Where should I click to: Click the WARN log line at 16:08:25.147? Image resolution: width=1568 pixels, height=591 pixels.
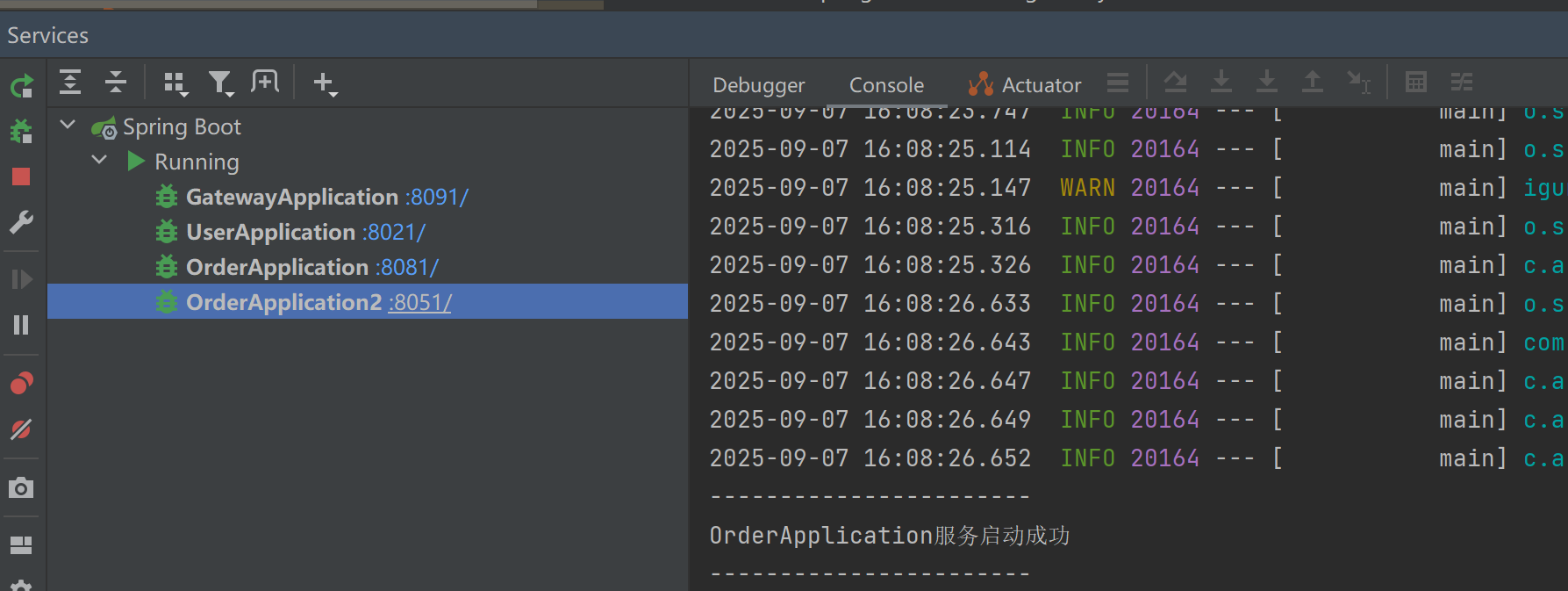[1136, 188]
